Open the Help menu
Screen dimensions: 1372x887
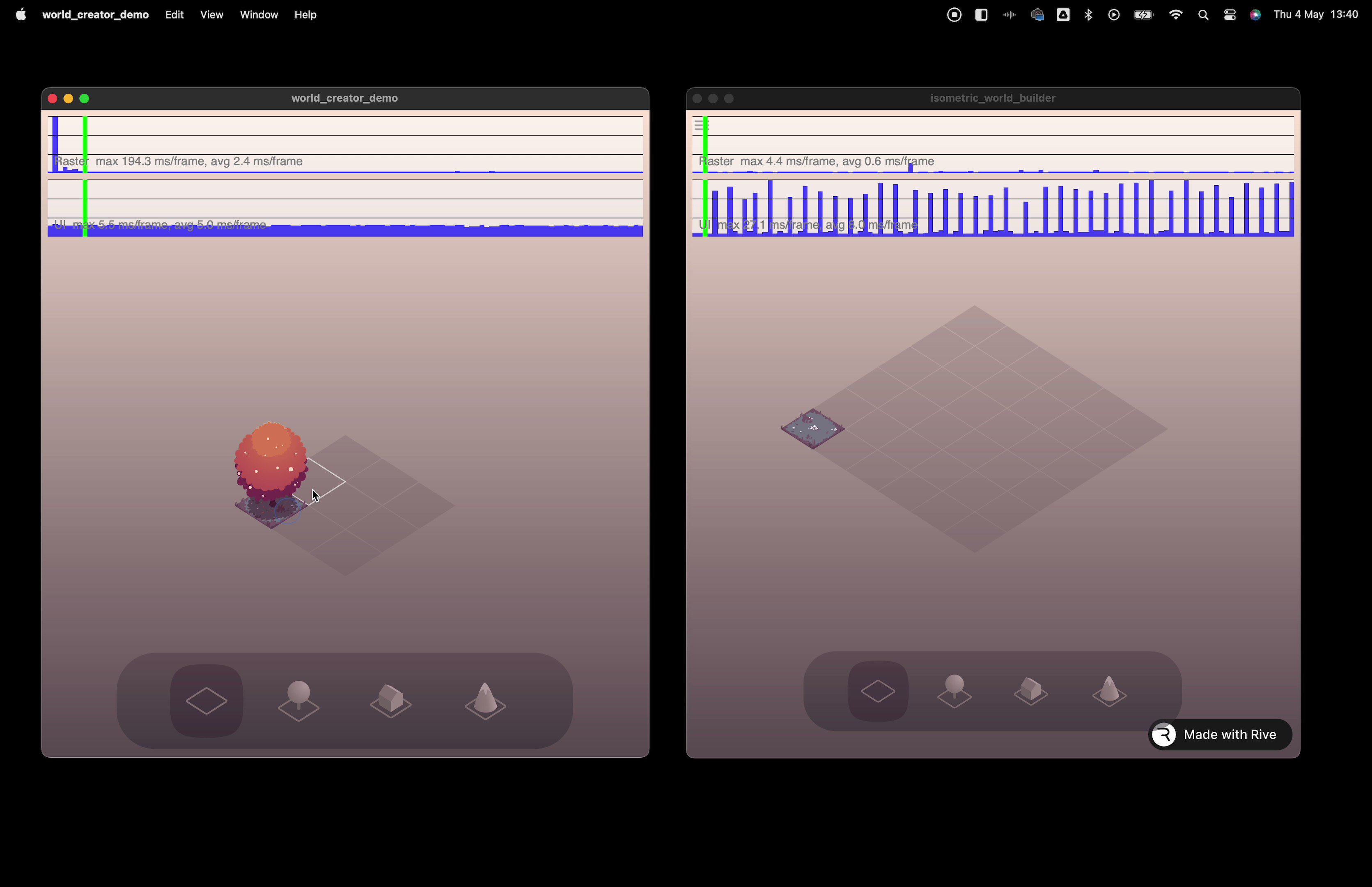[305, 15]
